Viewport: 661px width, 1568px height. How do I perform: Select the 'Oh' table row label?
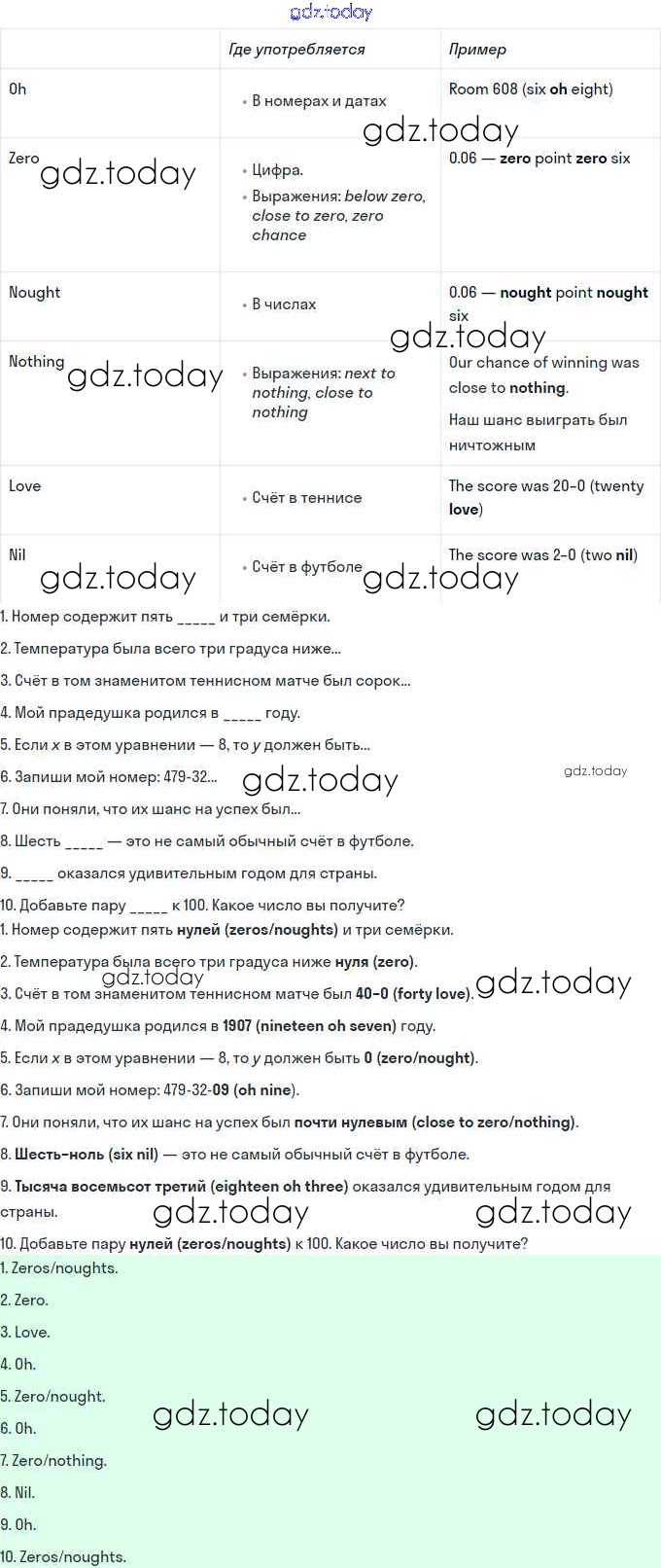[17, 89]
